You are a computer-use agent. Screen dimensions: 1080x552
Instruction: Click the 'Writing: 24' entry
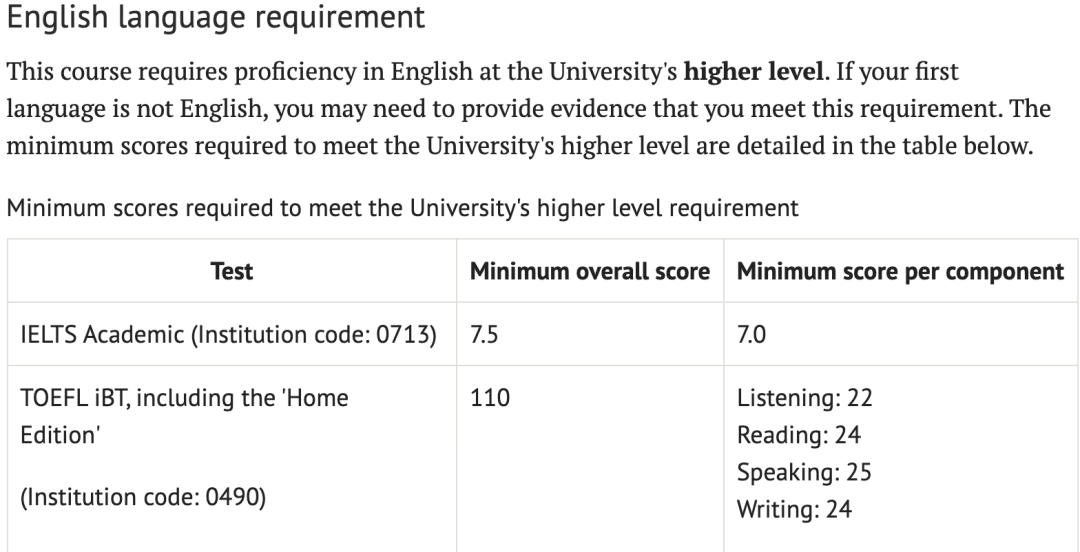pyautogui.click(x=794, y=509)
